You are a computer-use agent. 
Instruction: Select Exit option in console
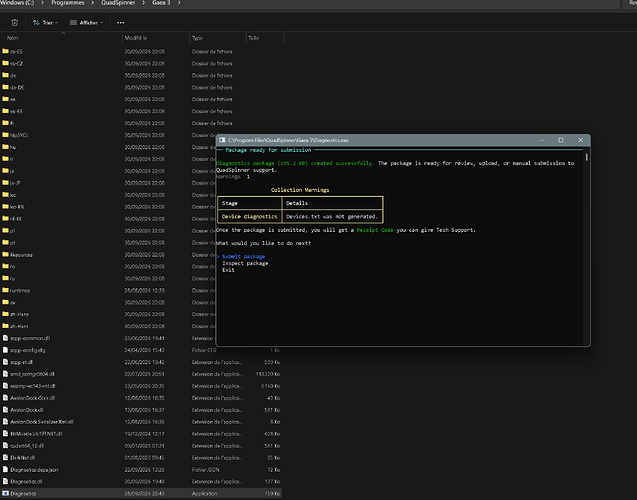(x=228, y=270)
